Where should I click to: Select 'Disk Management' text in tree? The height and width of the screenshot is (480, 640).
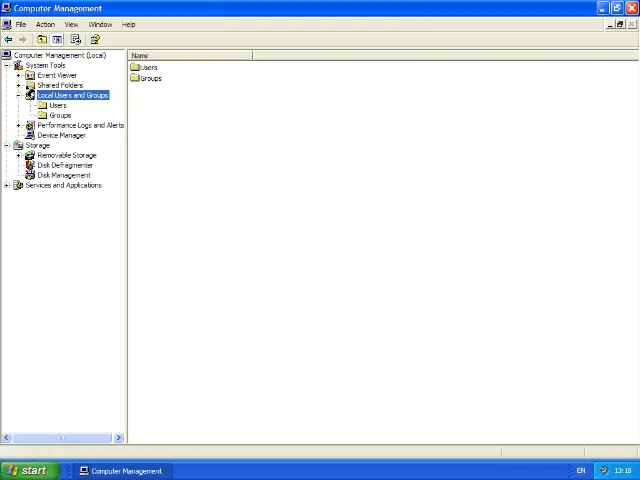(64, 175)
